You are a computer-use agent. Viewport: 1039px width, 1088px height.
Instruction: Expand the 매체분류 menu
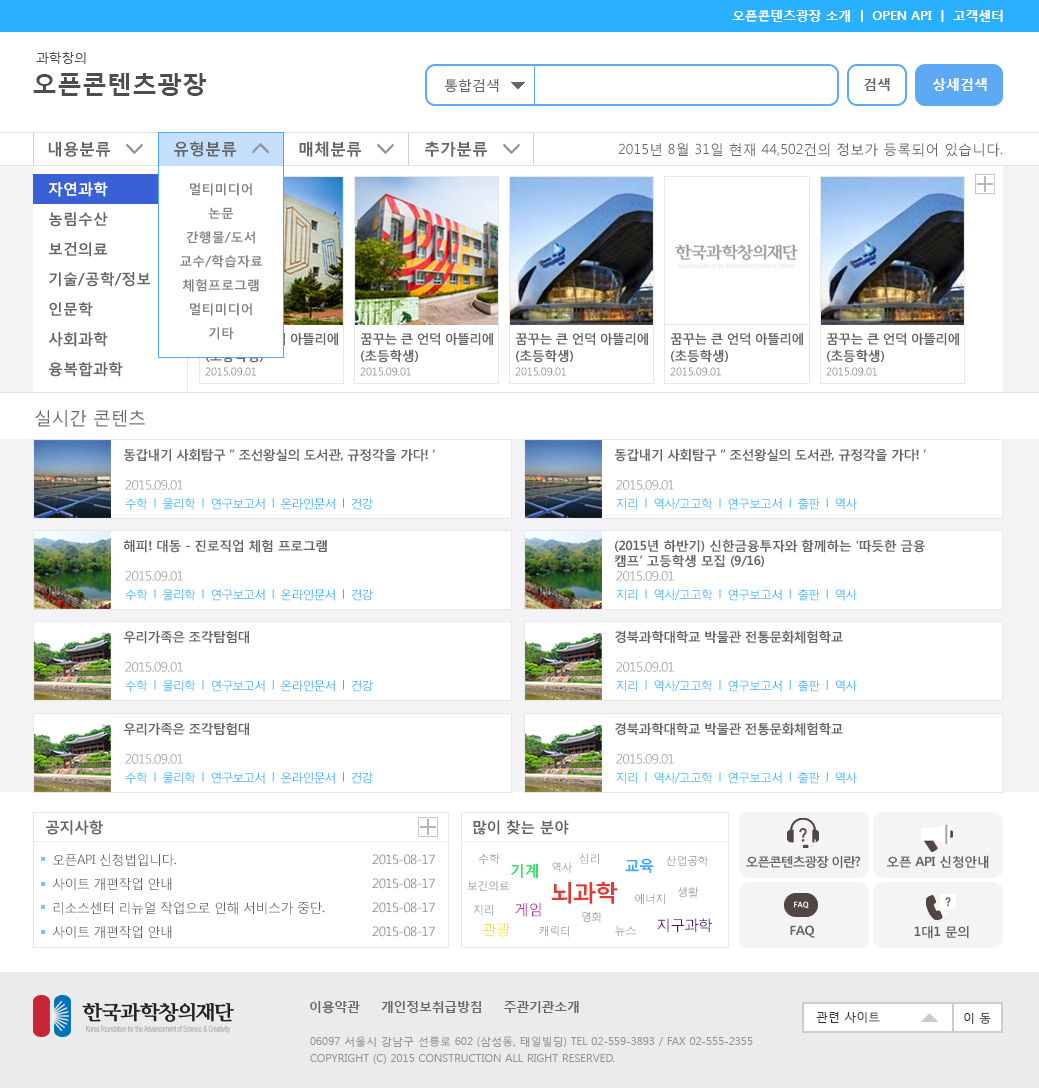[346, 149]
